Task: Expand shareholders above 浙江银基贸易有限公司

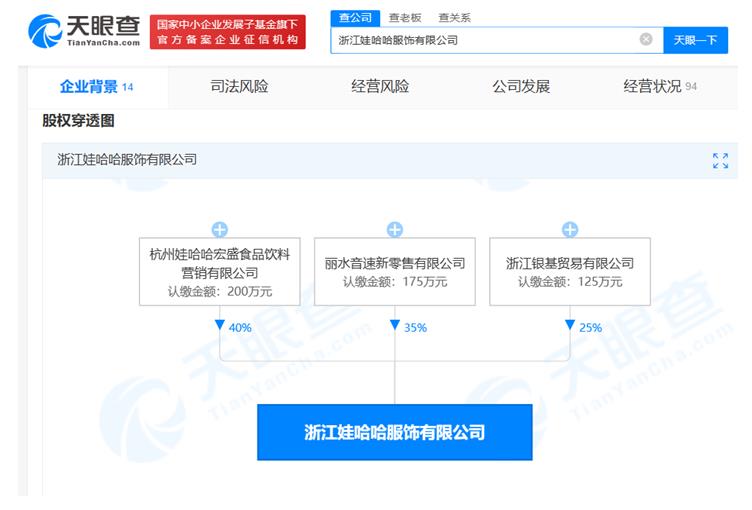Action: [570, 229]
